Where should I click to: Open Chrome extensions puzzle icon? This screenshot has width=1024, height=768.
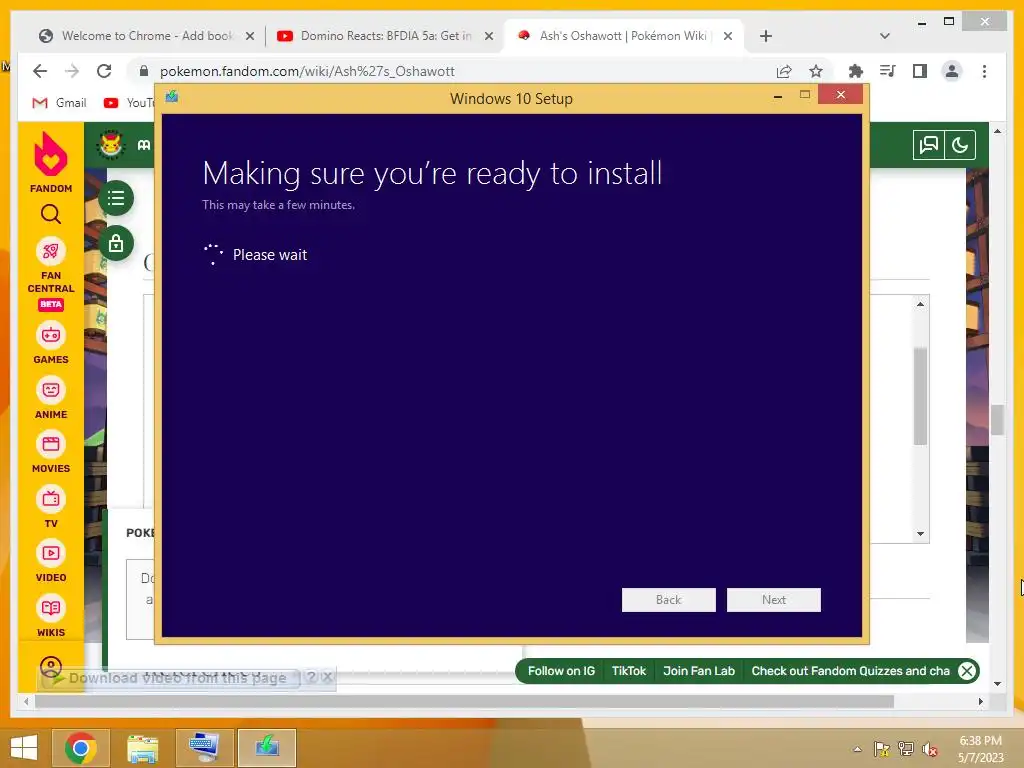click(x=856, y=71)
